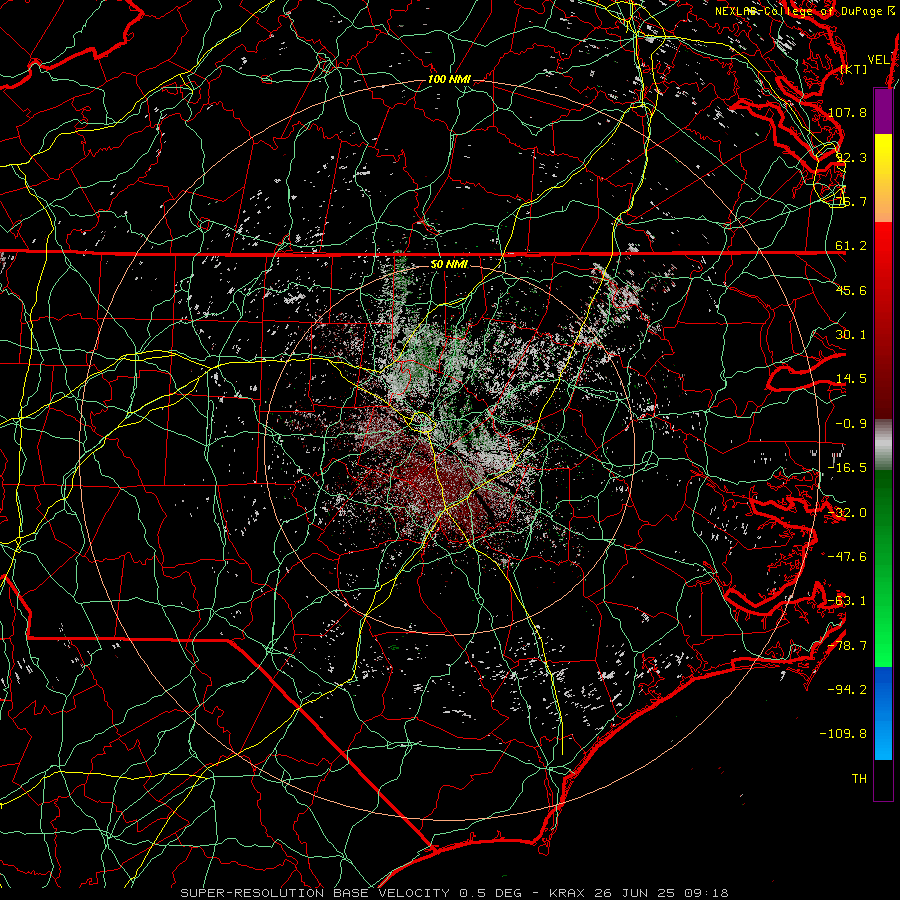Viewport: 900px width, 900px height.
Task: Click the SUPER-RESOLUTION BASE VELOCITY caption text
Action: 315,893
